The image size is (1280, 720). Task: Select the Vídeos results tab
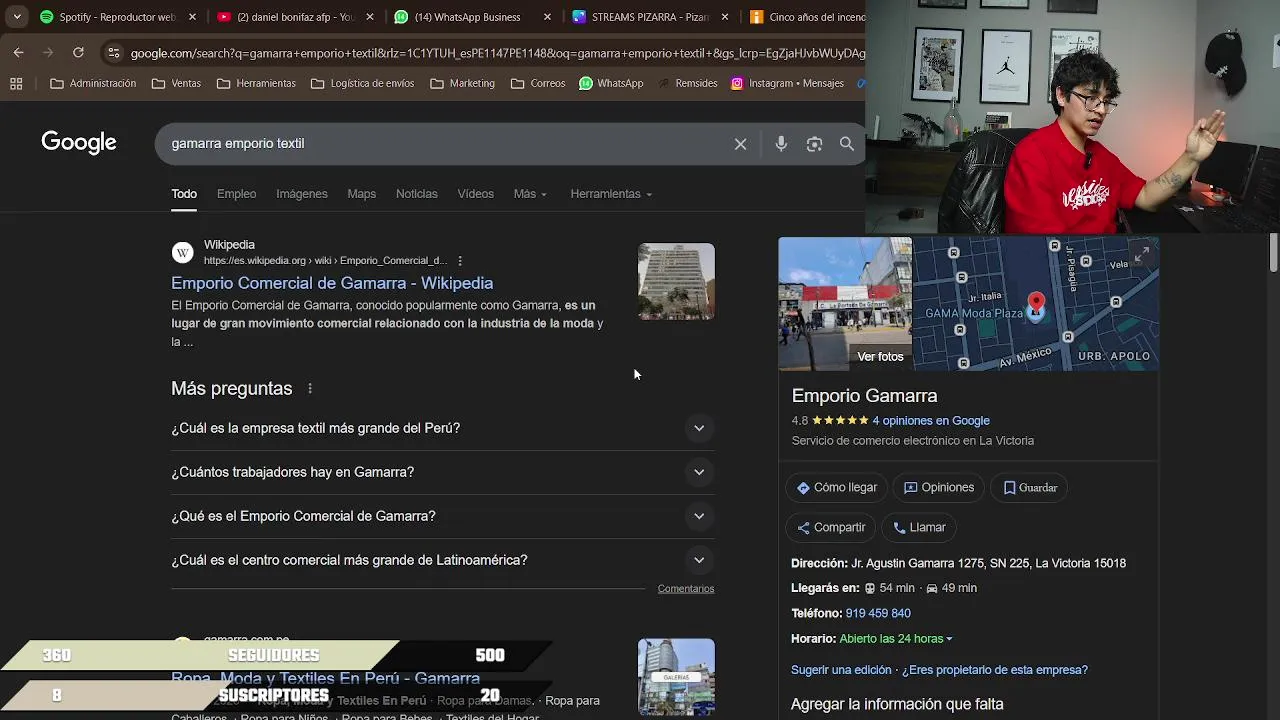[x=476, y=194]
